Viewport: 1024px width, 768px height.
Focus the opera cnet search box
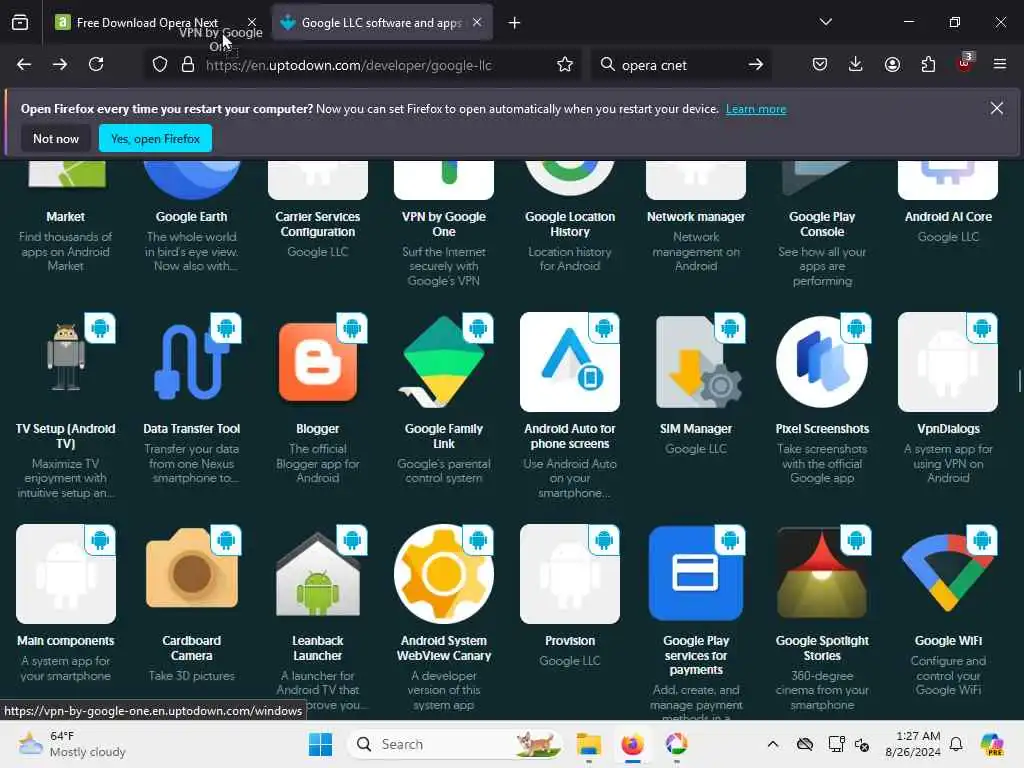679,65
